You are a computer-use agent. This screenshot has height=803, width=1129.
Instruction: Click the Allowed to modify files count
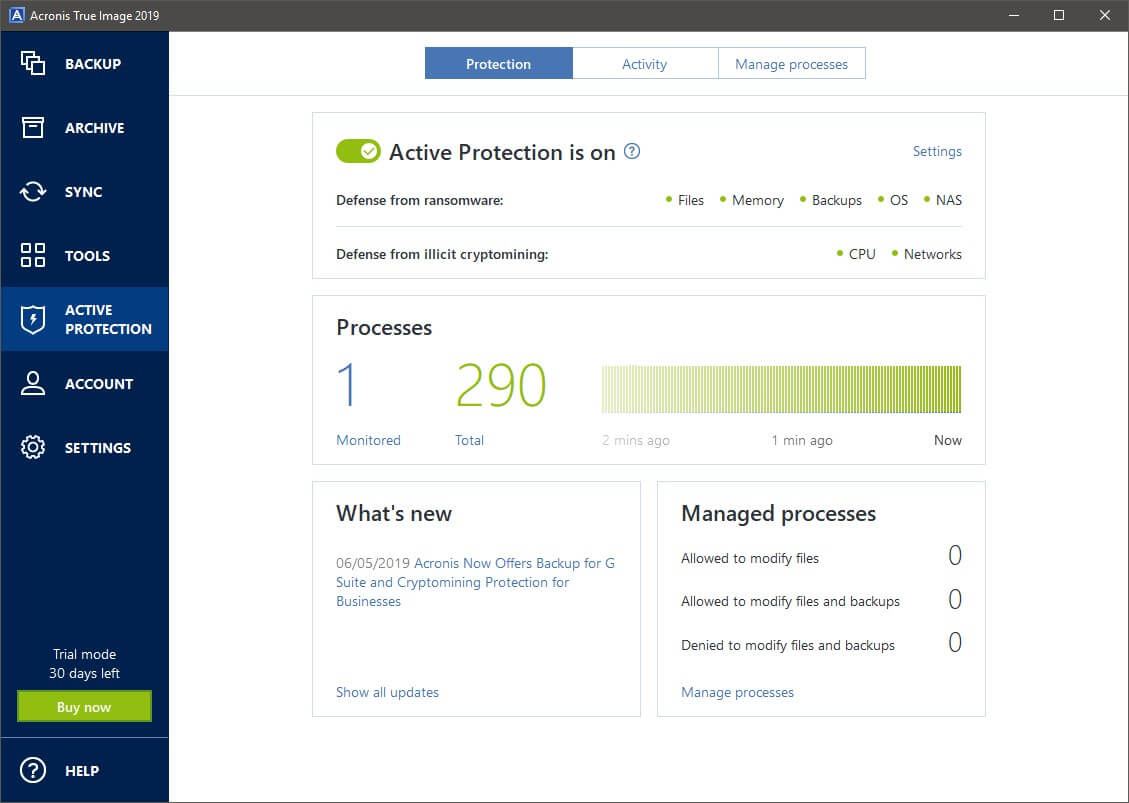(955, 555)
